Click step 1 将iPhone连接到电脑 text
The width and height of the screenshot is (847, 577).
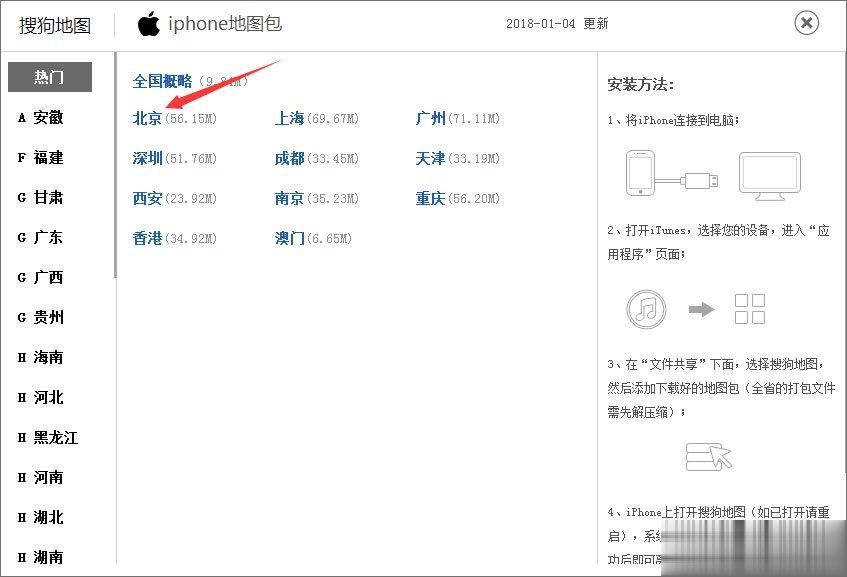(x=673, y=120)
